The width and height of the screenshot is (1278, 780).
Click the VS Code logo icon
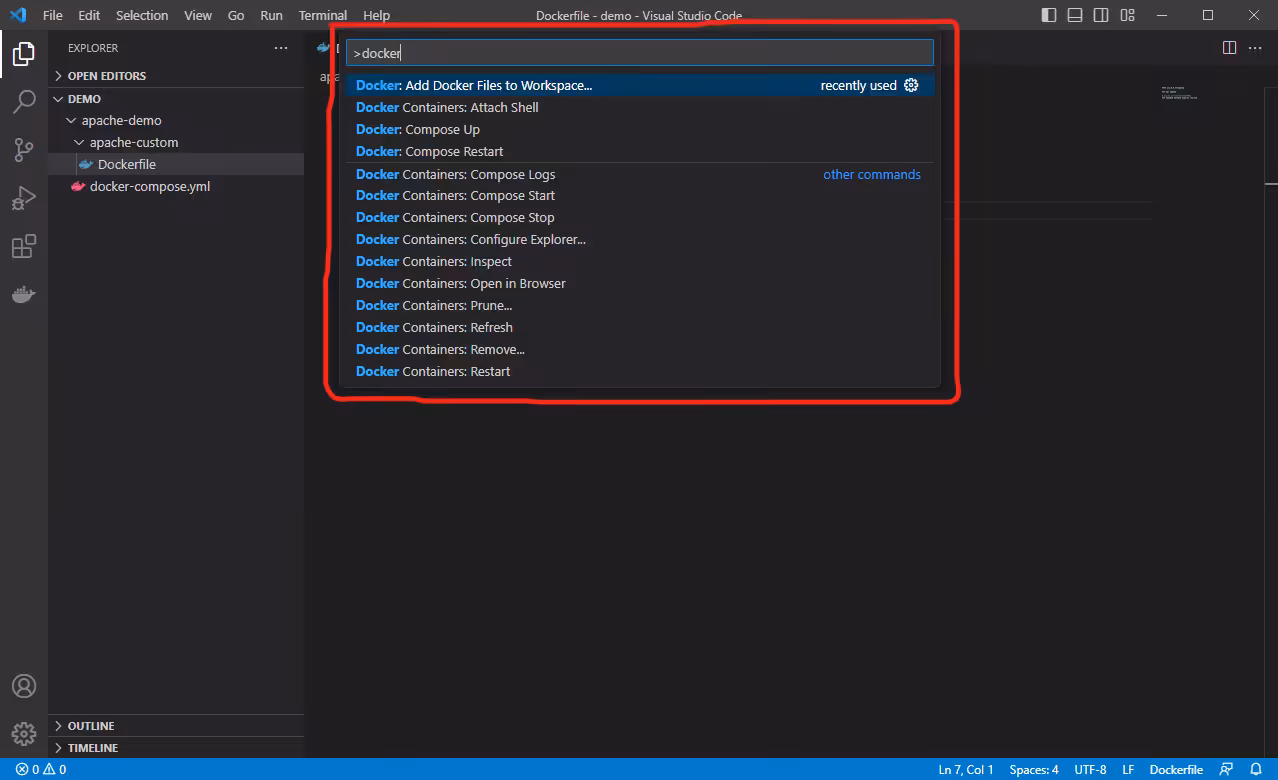pyautogui.click(x=17, y=15)
